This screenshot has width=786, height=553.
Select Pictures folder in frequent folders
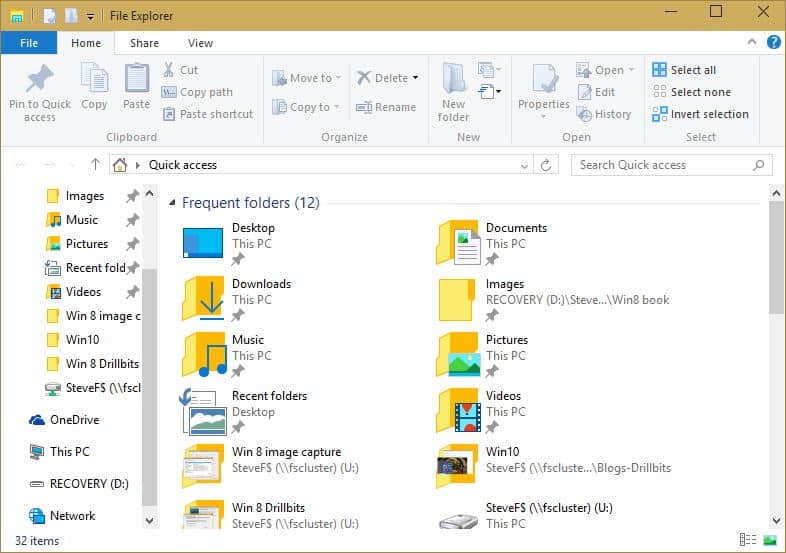tap(482, 355)
